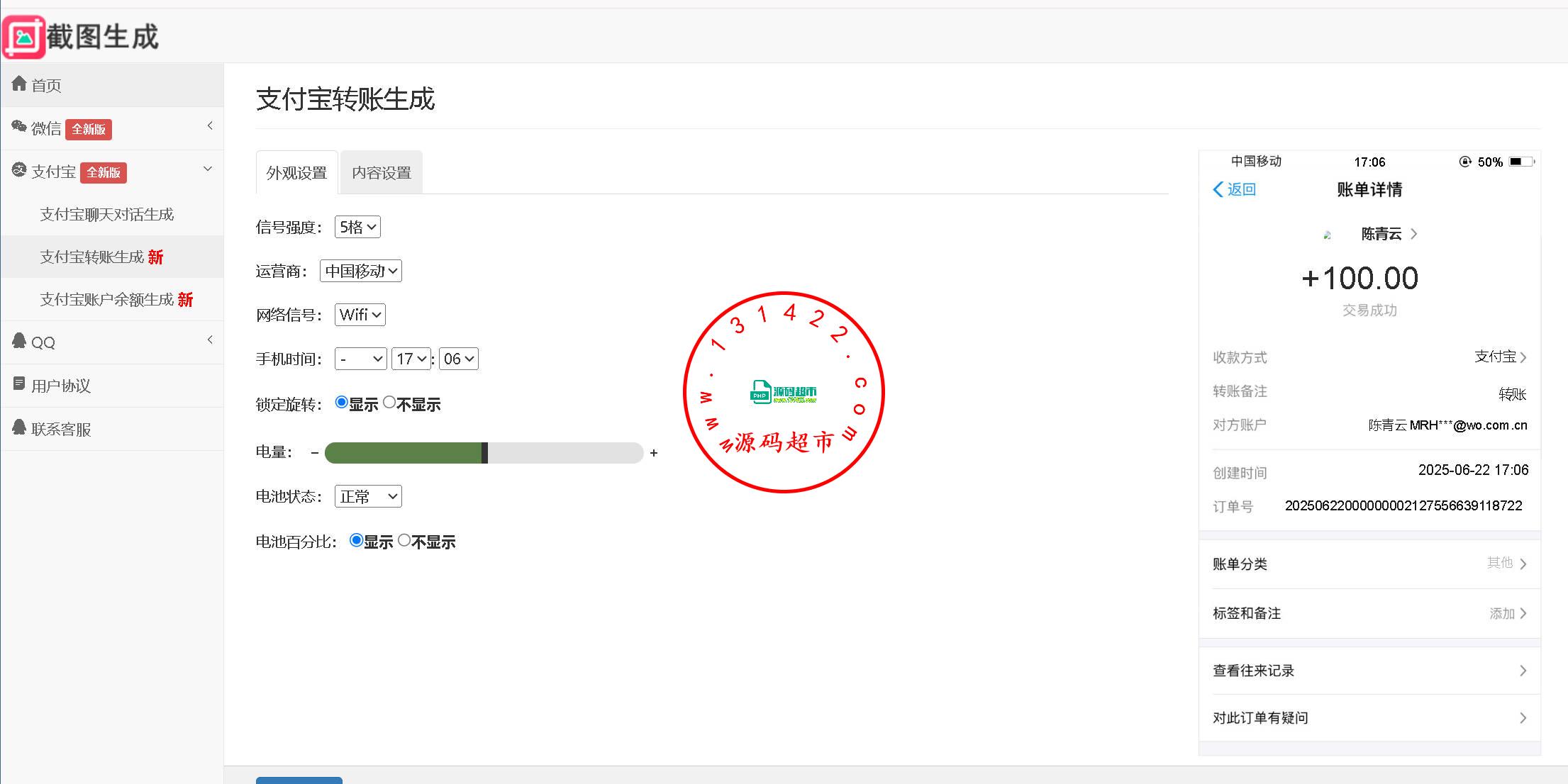The width and height of the screenshot is (1568, 784).
Task: Collapse the 支付宝 sidebar menu chevron
Action: (x=208, y=169)
